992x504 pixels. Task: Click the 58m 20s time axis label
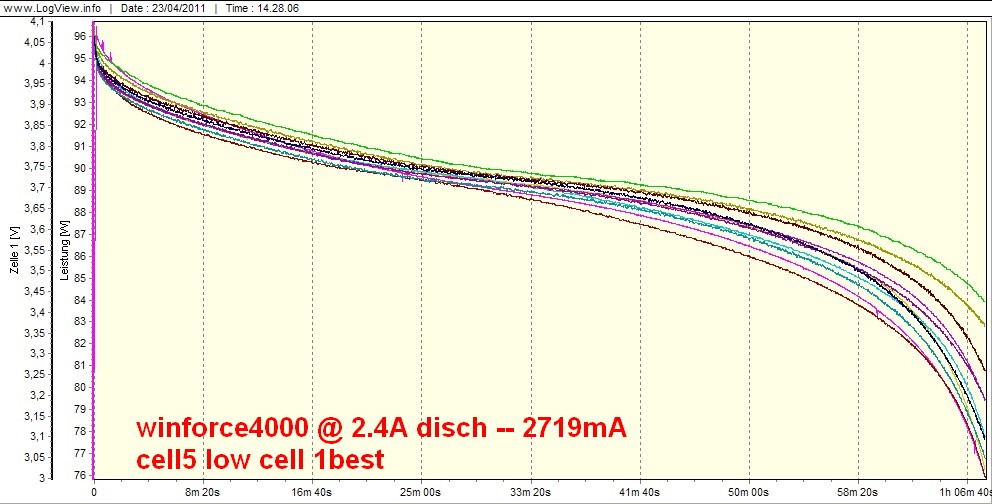pyautogui.click(x=859, y=491)
